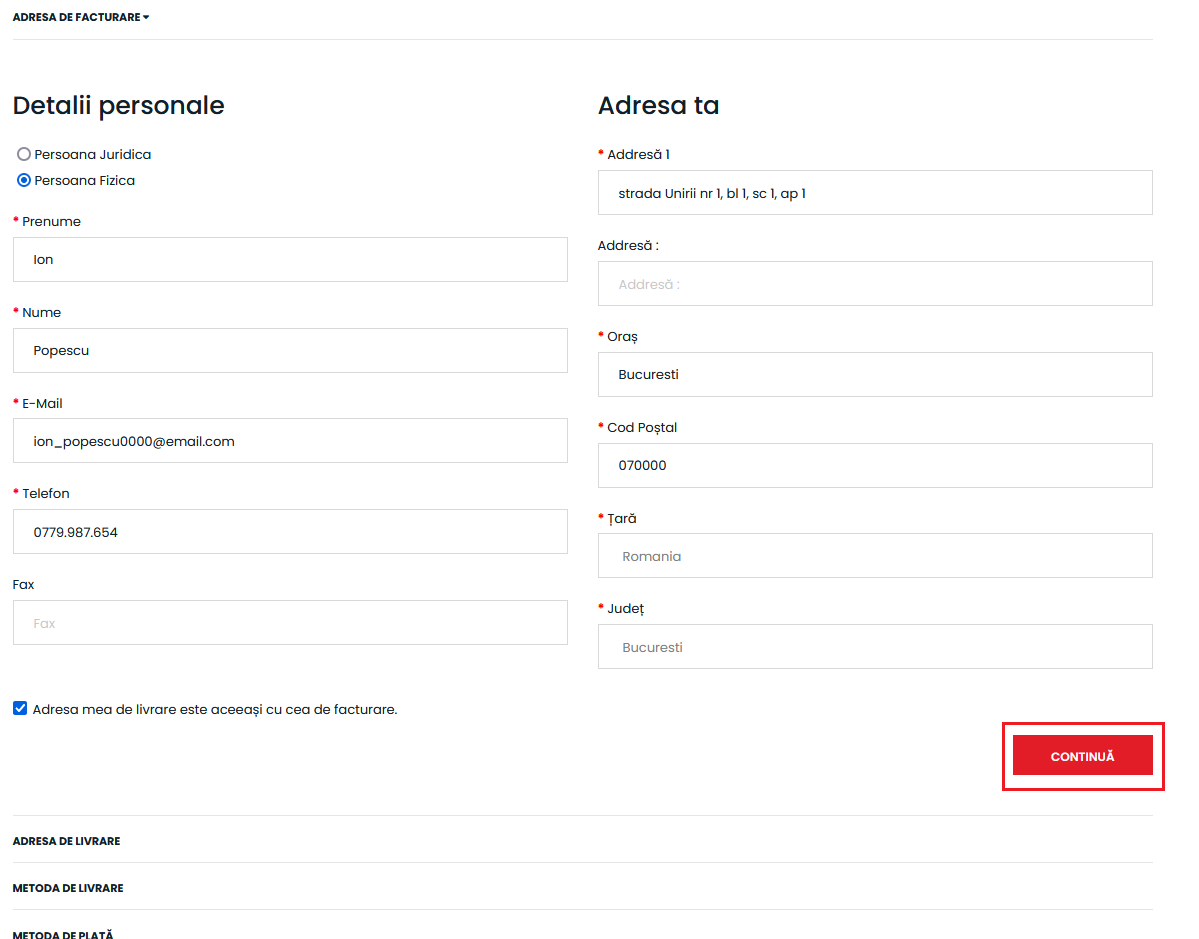Image resolution: width=1199 pixels, height=939 pixels.
Task: Select the Persoana Fizica radio button
Action: coord(24,181)
